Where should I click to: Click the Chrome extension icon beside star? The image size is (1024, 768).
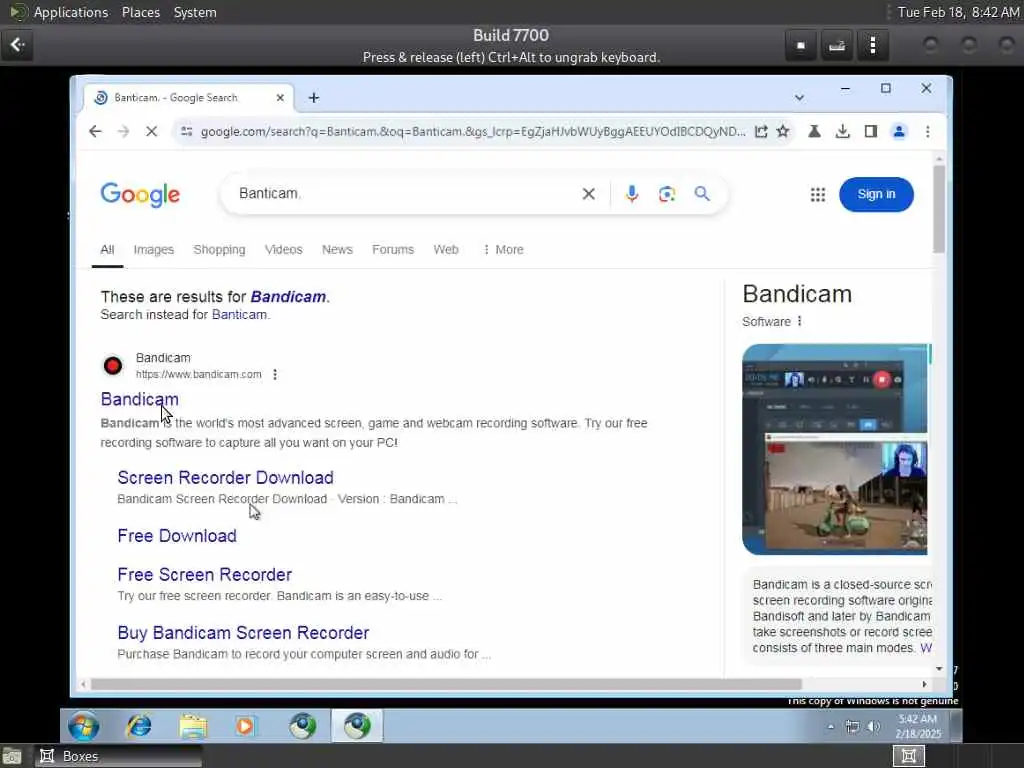pos(814,131)
